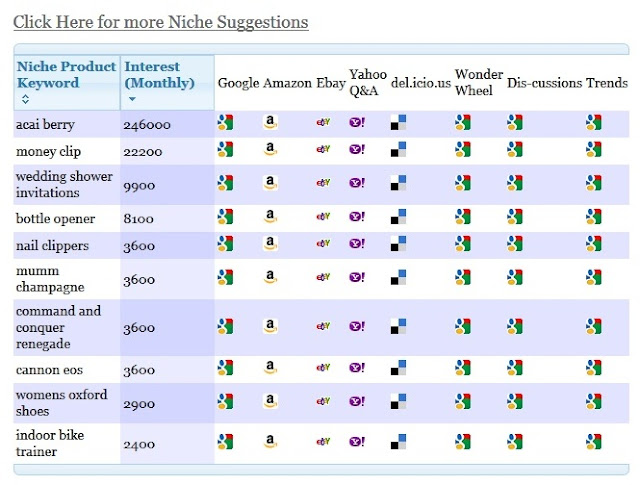Select the Ebay column header
Viewport: 640px width, 485px height.
[x=331, y=83]
